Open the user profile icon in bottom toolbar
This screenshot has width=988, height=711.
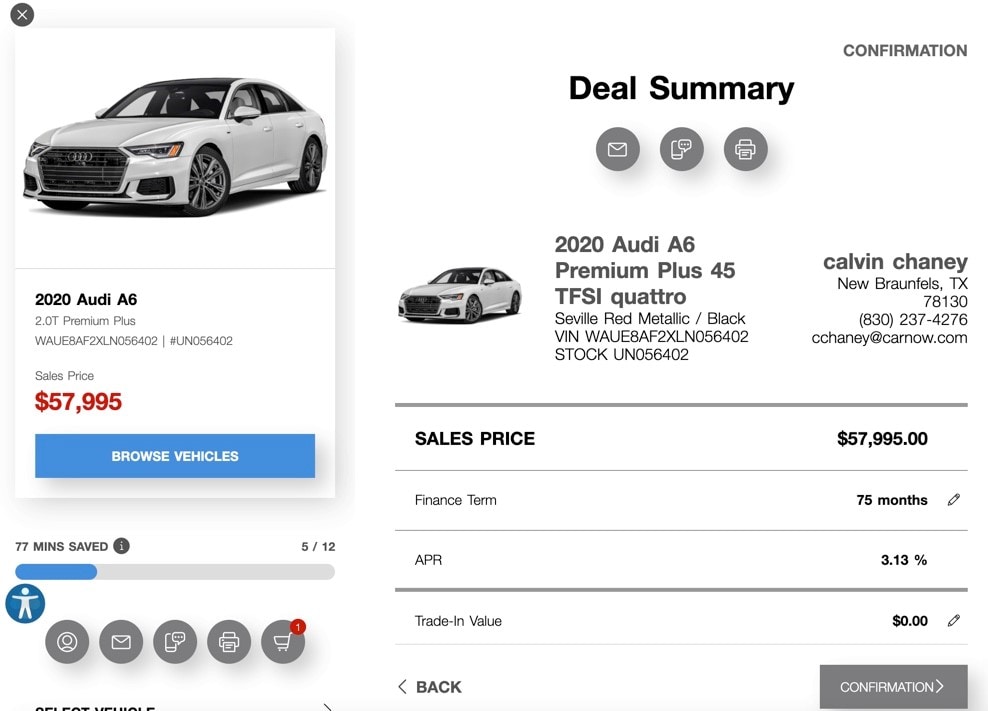tap(67, 642)
